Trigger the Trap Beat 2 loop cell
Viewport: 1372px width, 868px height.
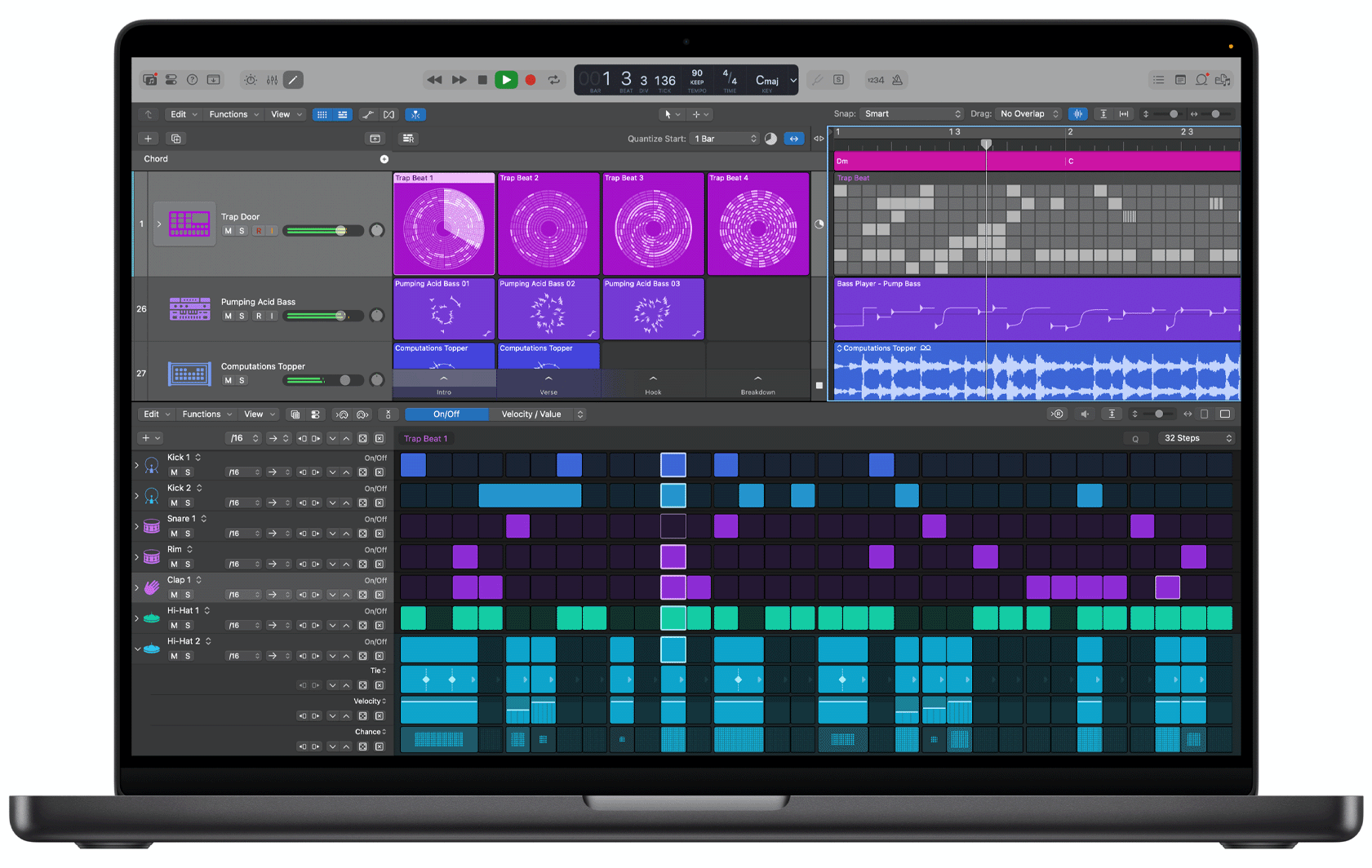click(x=548, y=224)
